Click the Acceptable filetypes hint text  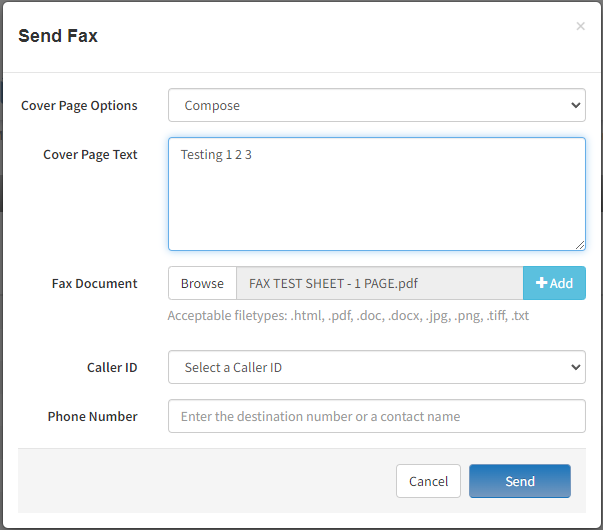[x=348, y=316]
